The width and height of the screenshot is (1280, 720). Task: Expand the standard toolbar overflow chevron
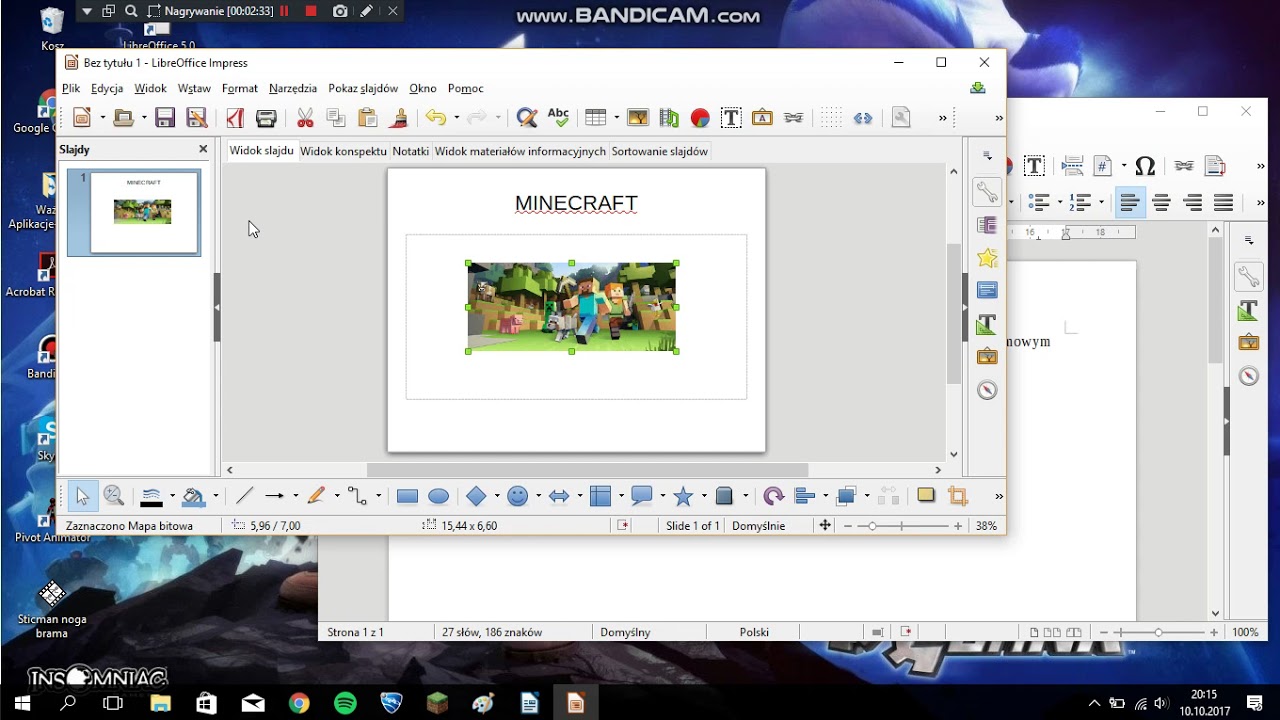coord(942,118)
